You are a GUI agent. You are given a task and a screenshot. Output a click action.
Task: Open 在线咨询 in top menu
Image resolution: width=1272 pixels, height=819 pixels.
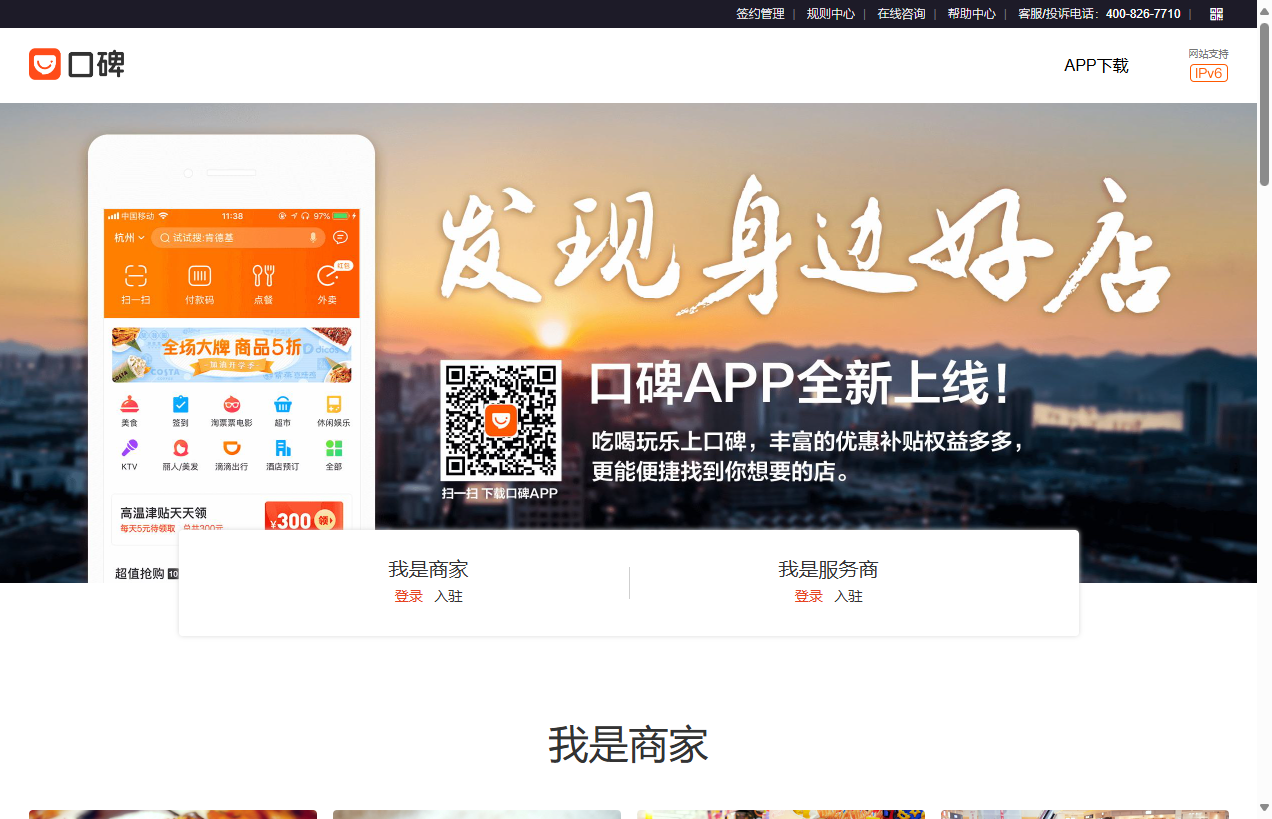click(x=901, y=14)
